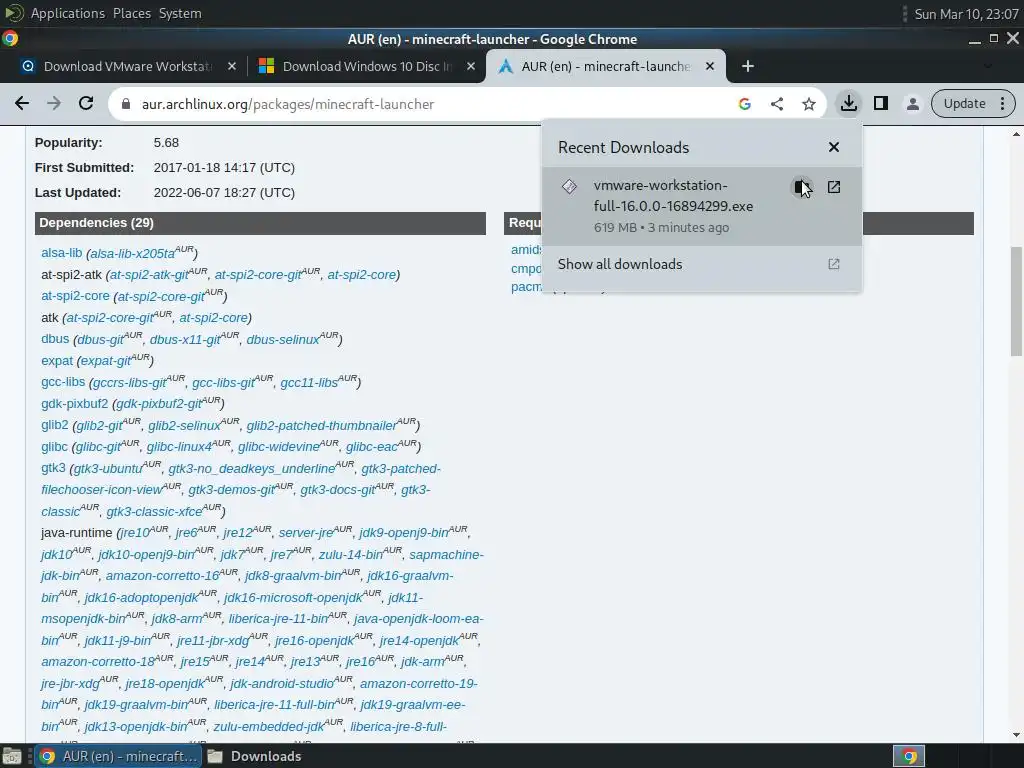
Task: Click the clock showing Sun Mar 10
Action: pos(966,14)
